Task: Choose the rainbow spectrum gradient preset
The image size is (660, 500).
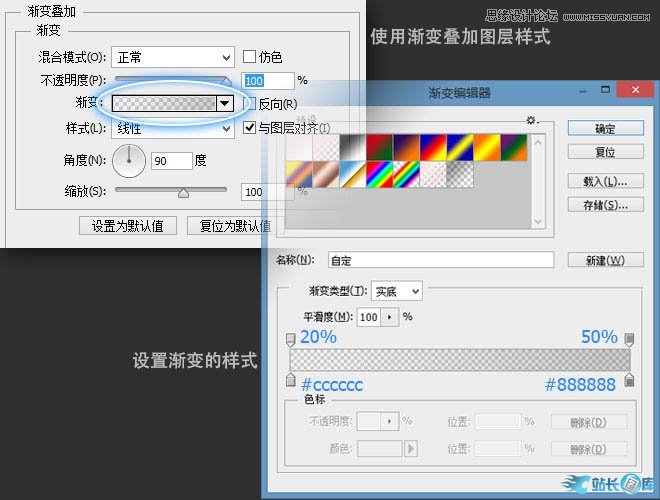Action: pyautogui.click(x=379, y=175)
